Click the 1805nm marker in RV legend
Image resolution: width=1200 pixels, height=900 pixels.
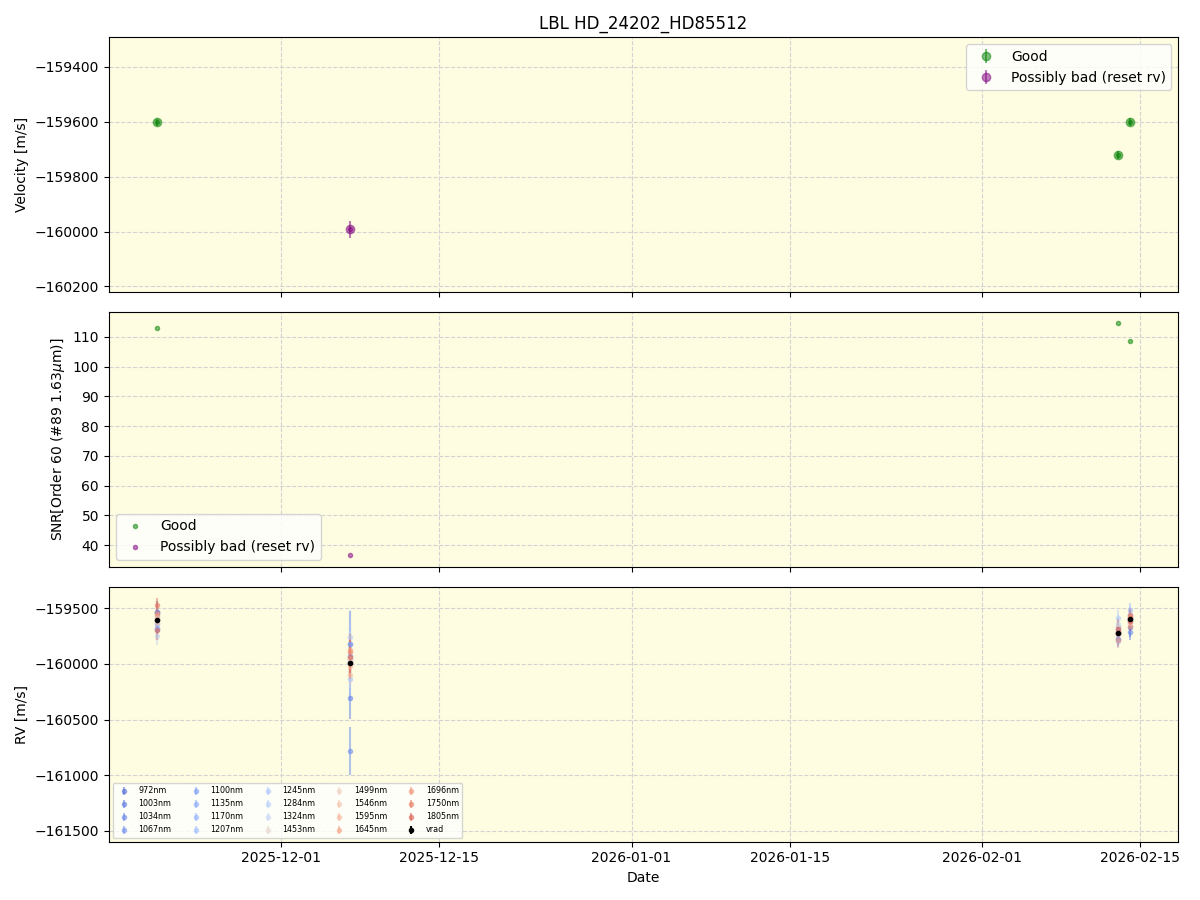tap(411, 816)
